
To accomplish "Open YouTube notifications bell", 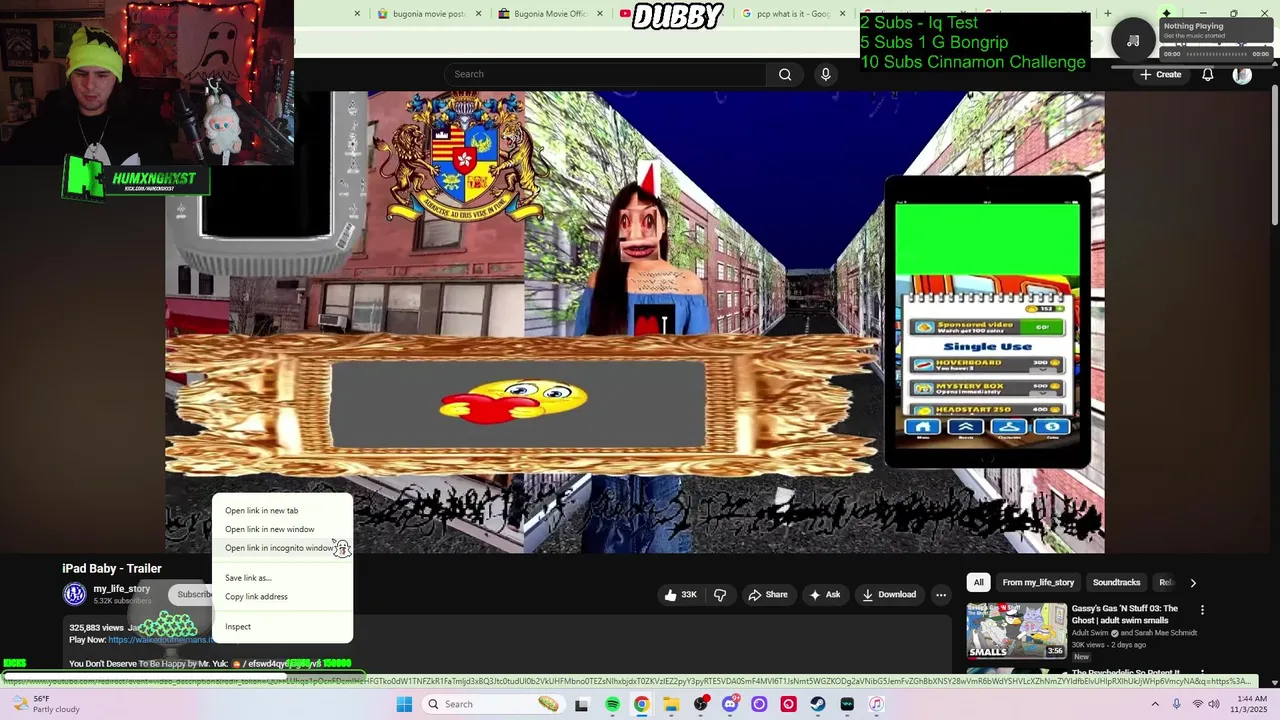I will (1208, 75).
